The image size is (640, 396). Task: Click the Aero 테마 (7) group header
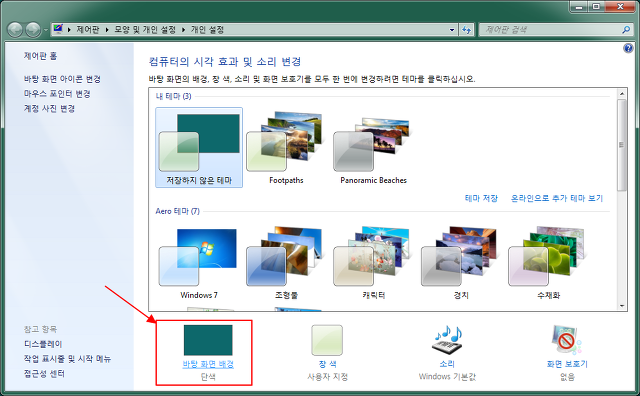pos(178,211)
